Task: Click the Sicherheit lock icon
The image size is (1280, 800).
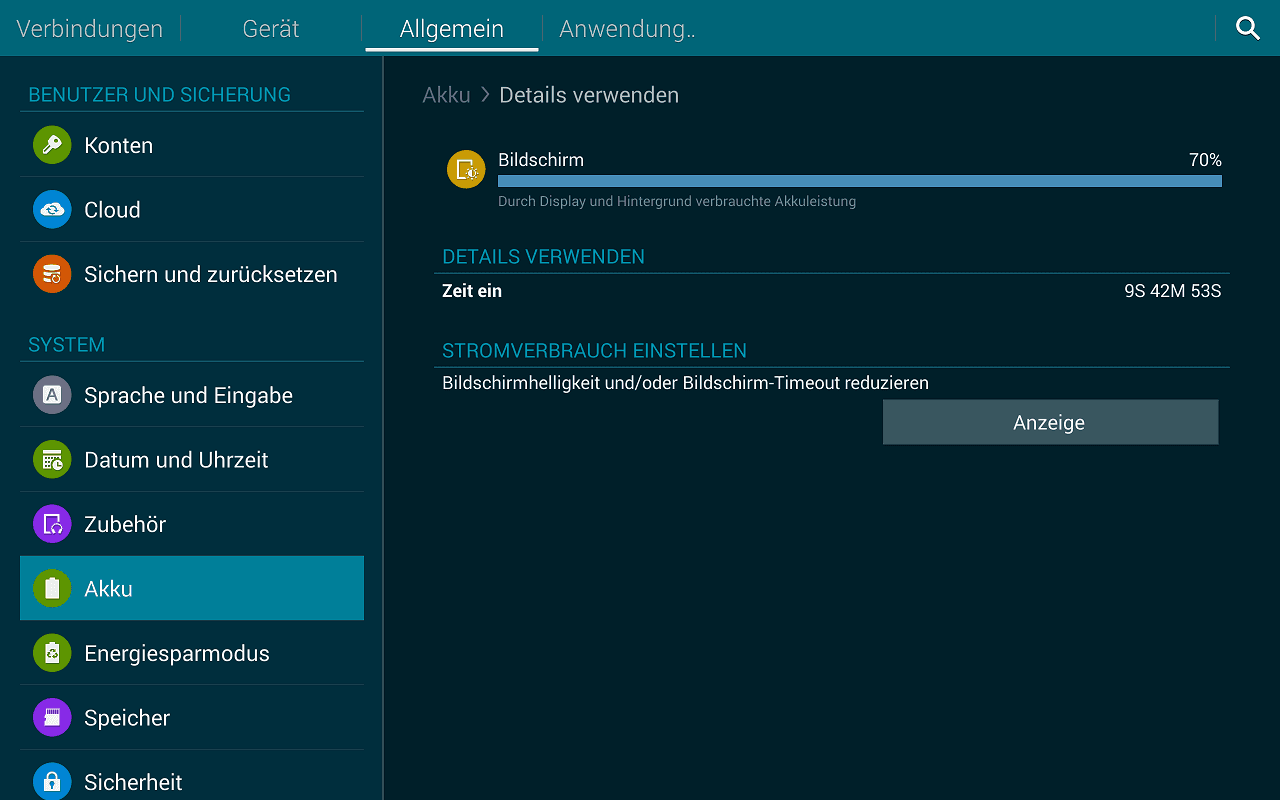Action: click(x=52, y=782)
